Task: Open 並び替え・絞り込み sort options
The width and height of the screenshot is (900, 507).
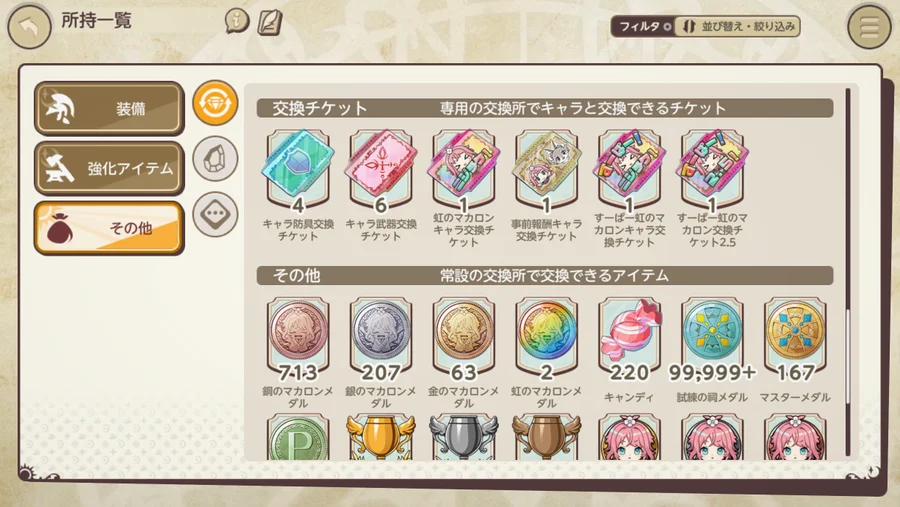Action: click(740, 26)
